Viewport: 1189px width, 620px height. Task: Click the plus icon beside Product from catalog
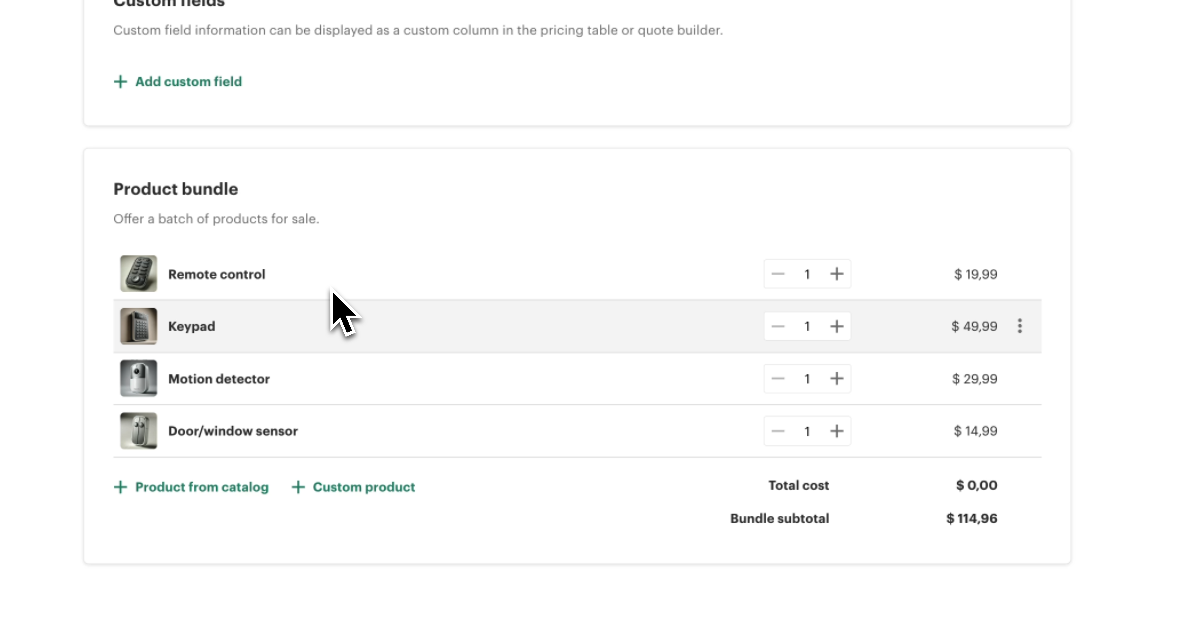pos(120,487)
